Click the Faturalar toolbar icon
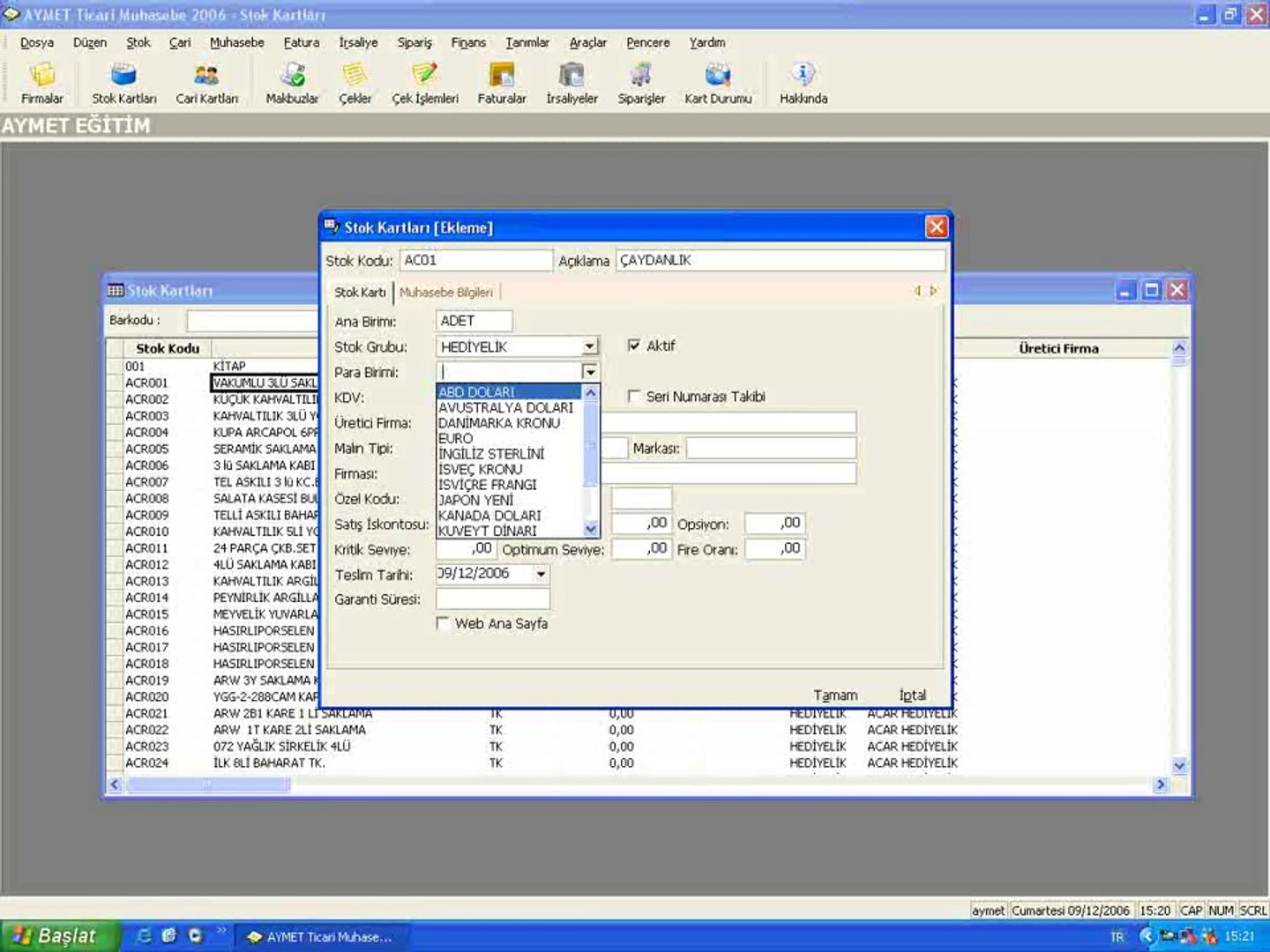The width and height of the screenshot is (1270, 952). coord(501,83)
